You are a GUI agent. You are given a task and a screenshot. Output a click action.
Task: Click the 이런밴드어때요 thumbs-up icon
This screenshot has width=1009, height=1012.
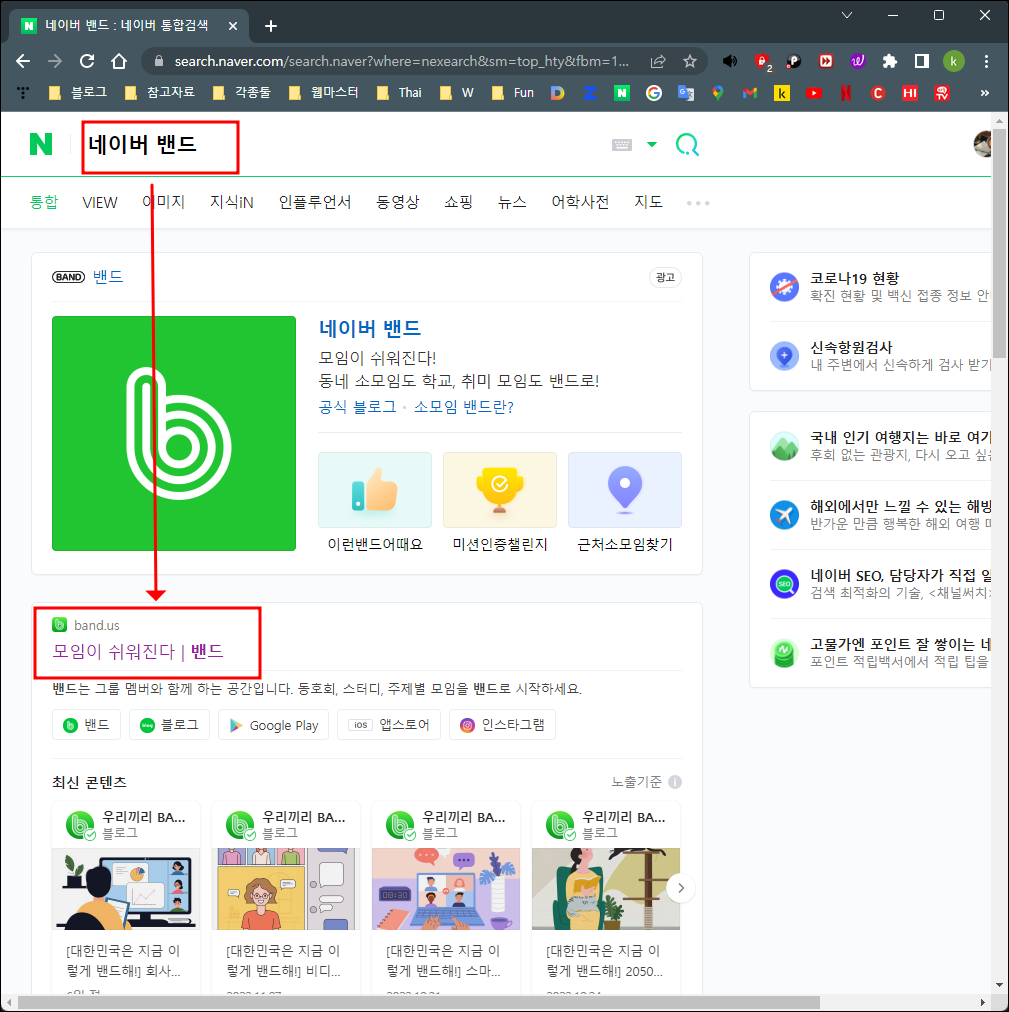coord(374,489)
